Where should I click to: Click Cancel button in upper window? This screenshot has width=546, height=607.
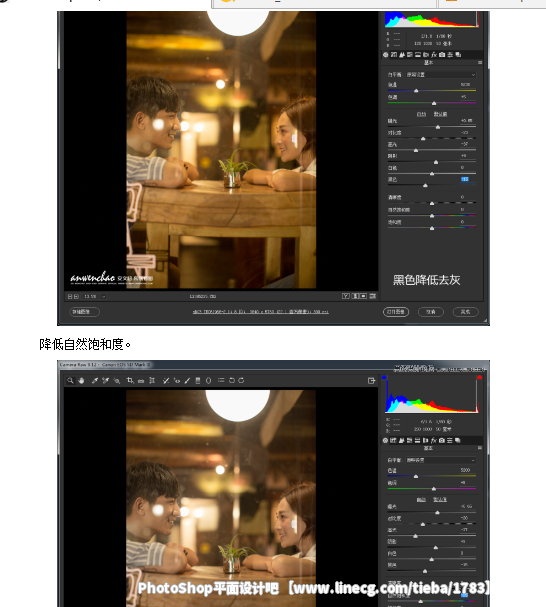coord(431,312)
